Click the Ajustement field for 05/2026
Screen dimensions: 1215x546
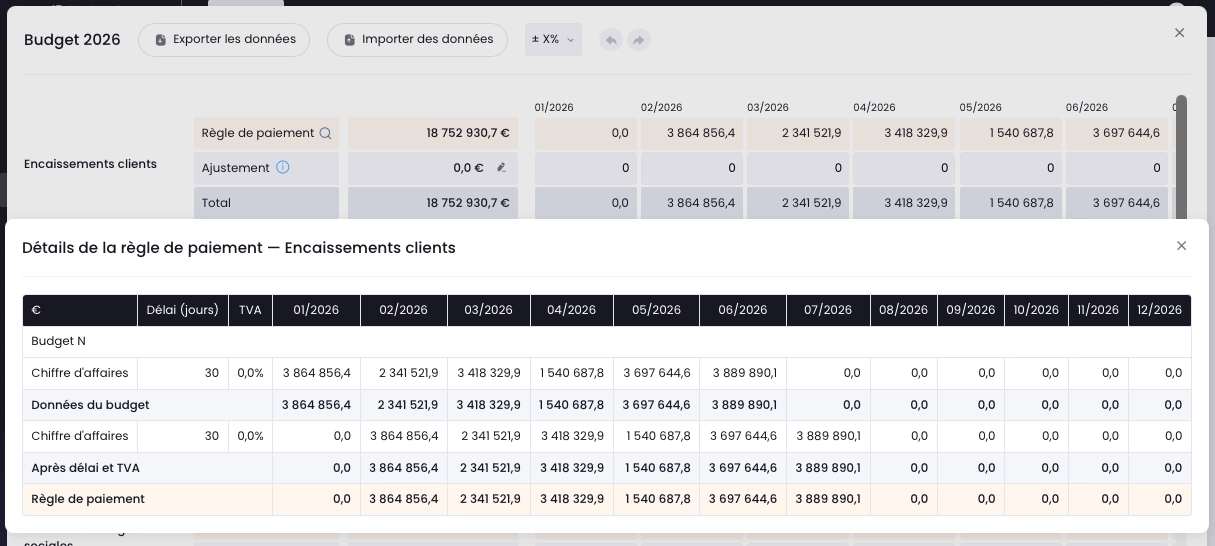click(x=1010, y=168)
